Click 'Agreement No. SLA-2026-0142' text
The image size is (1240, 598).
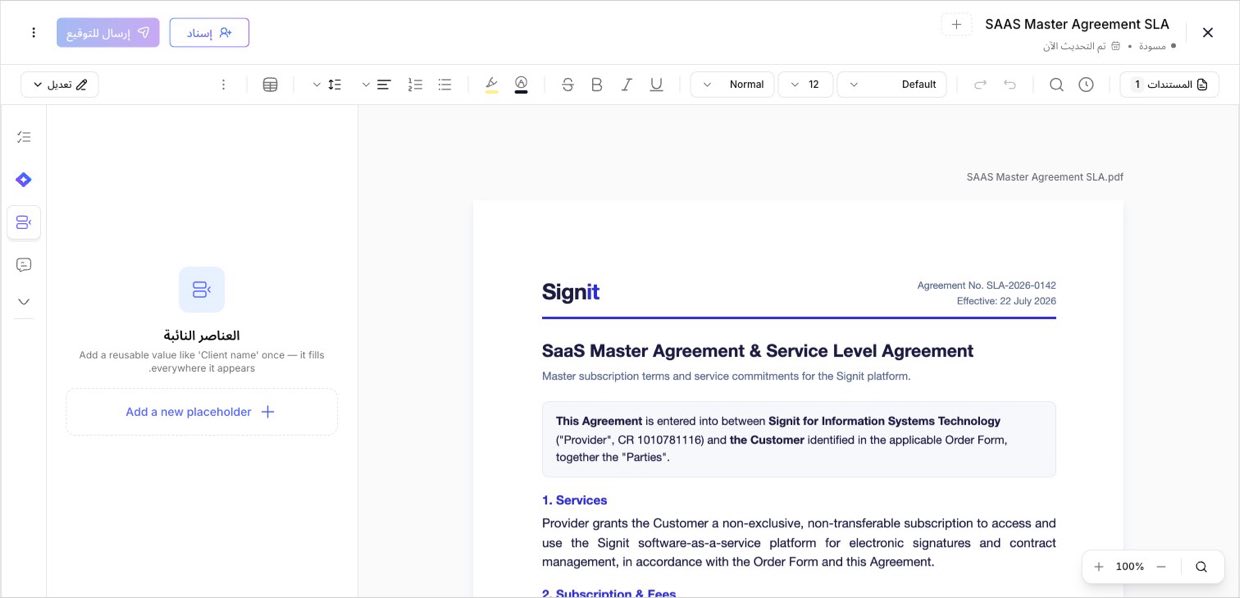pos(986,286)
